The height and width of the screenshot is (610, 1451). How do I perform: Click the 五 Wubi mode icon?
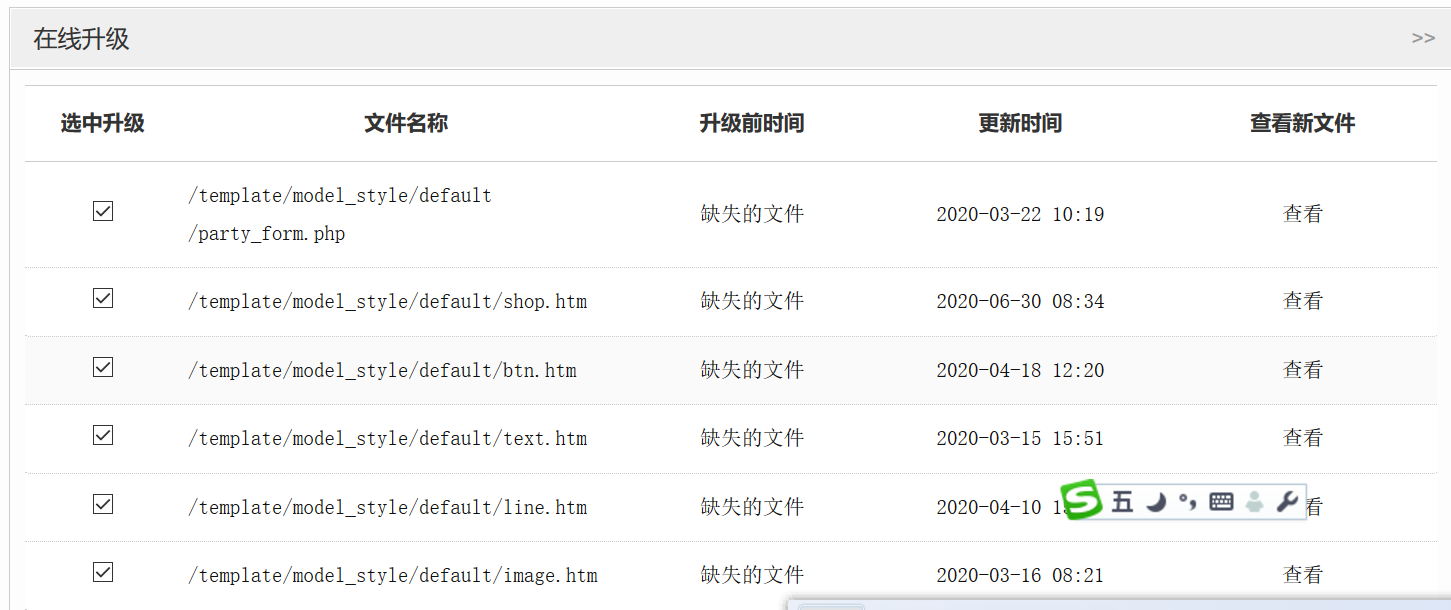(1122, 502)
